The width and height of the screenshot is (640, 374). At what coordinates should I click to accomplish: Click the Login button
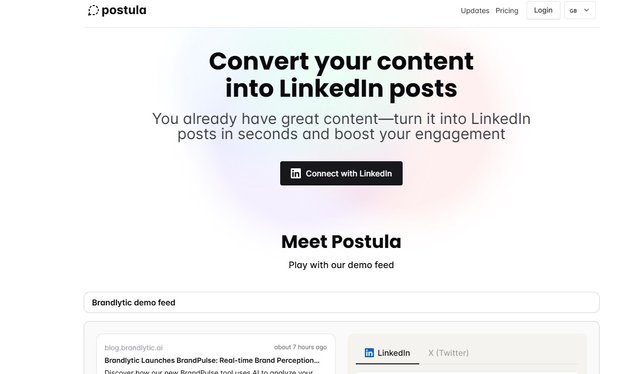[x=543, y=10]
